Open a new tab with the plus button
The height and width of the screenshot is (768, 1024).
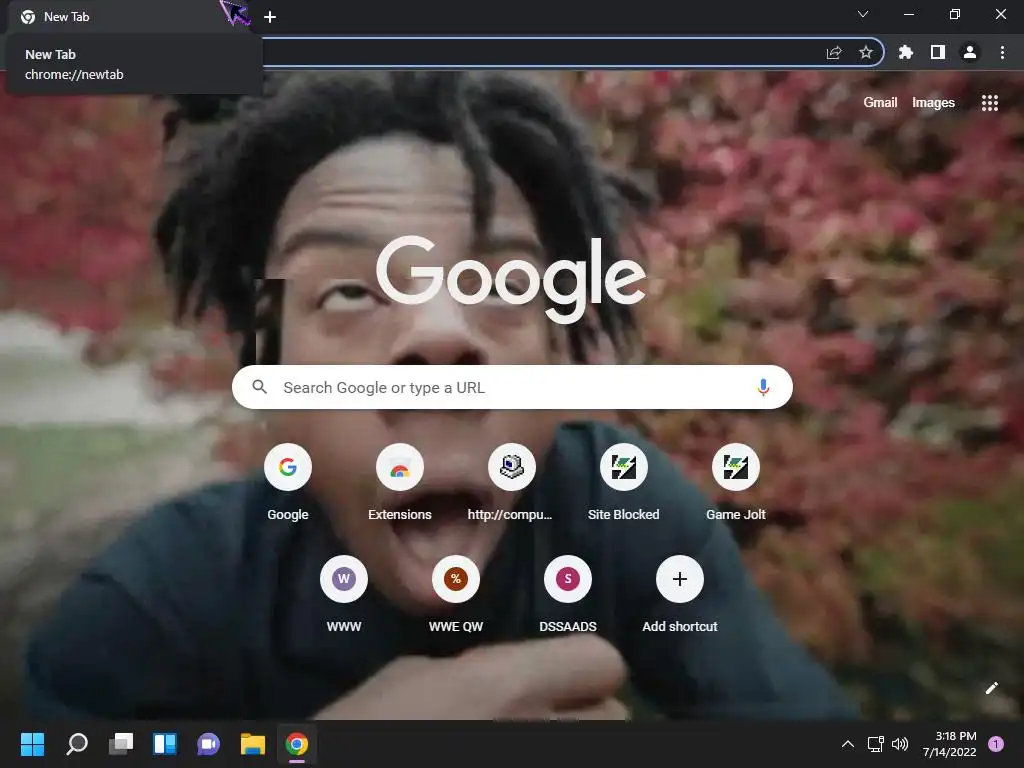tap(270, 17)
